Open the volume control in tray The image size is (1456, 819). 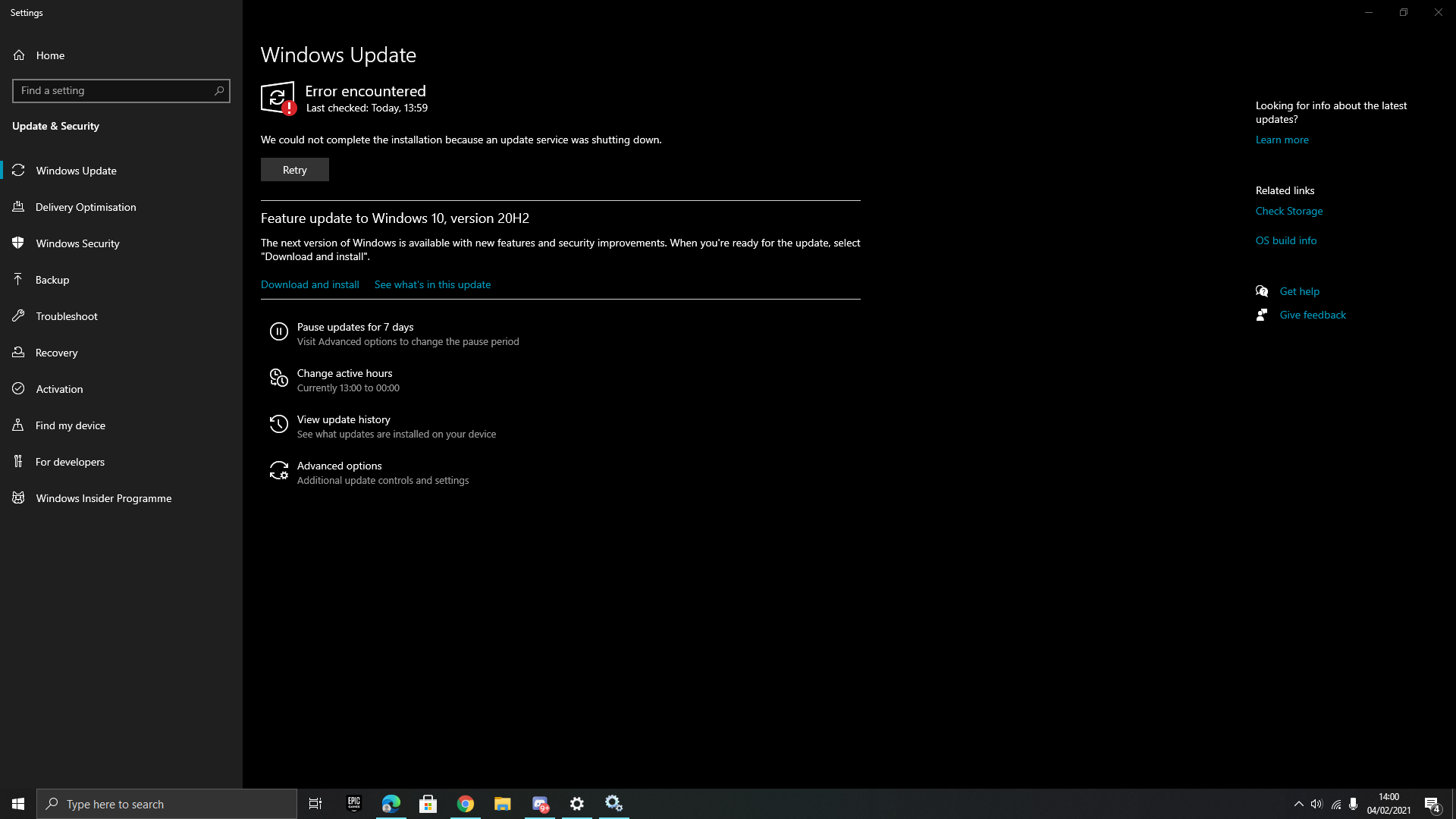point(1316,804)
